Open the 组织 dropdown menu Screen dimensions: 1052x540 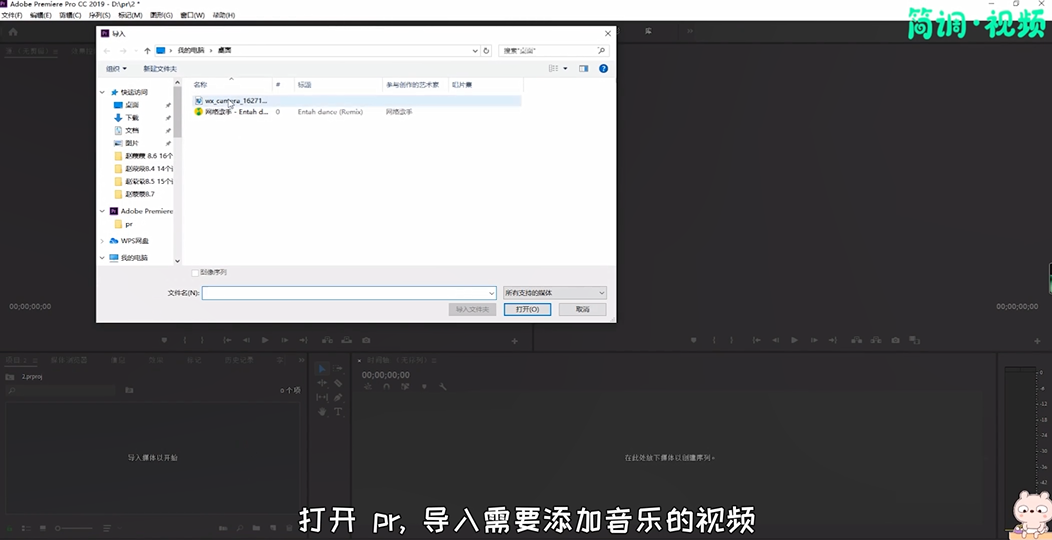coord(116,69)
